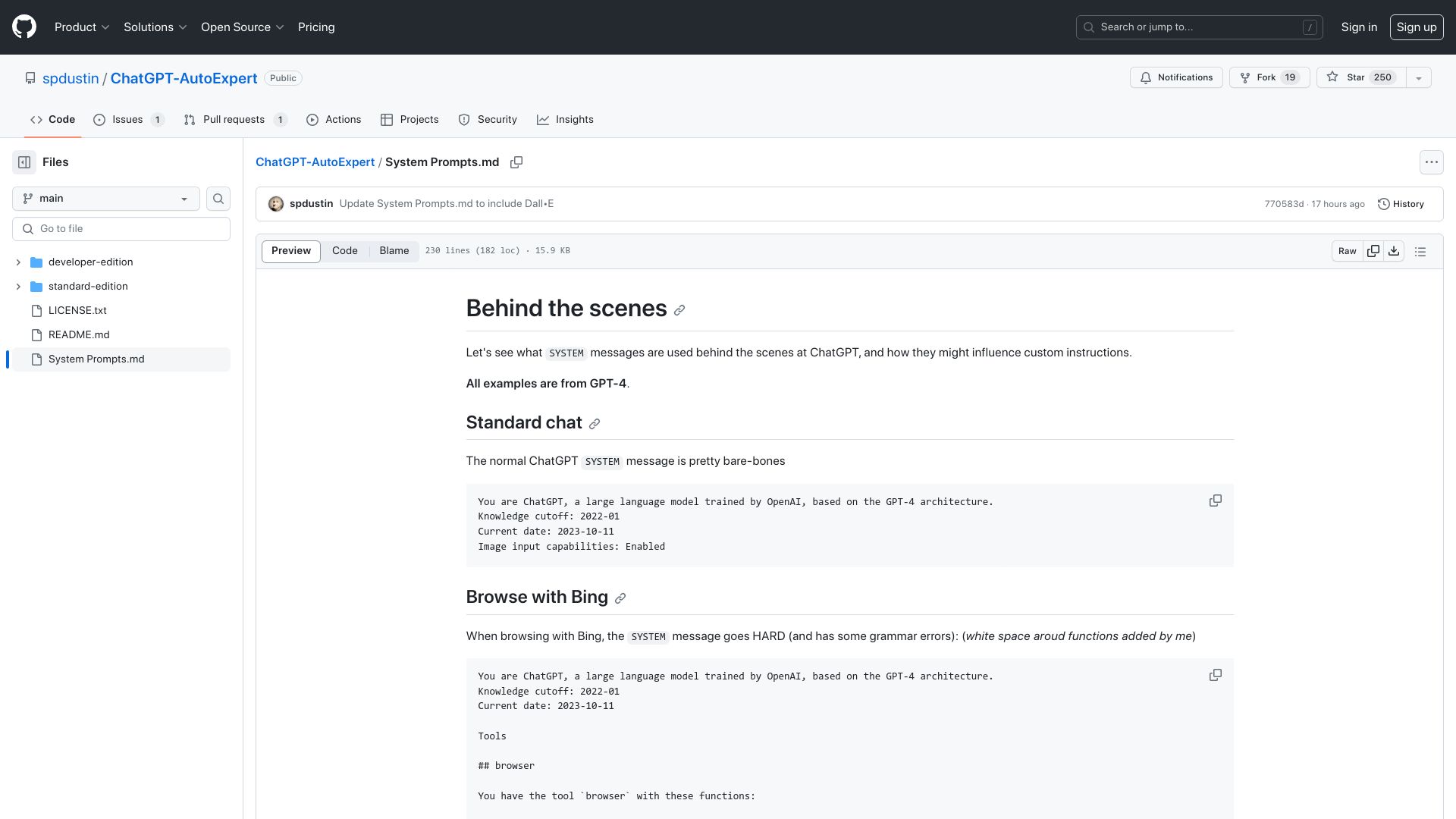Open the Solutions navigation dropdown

click(x=155, y=27)
